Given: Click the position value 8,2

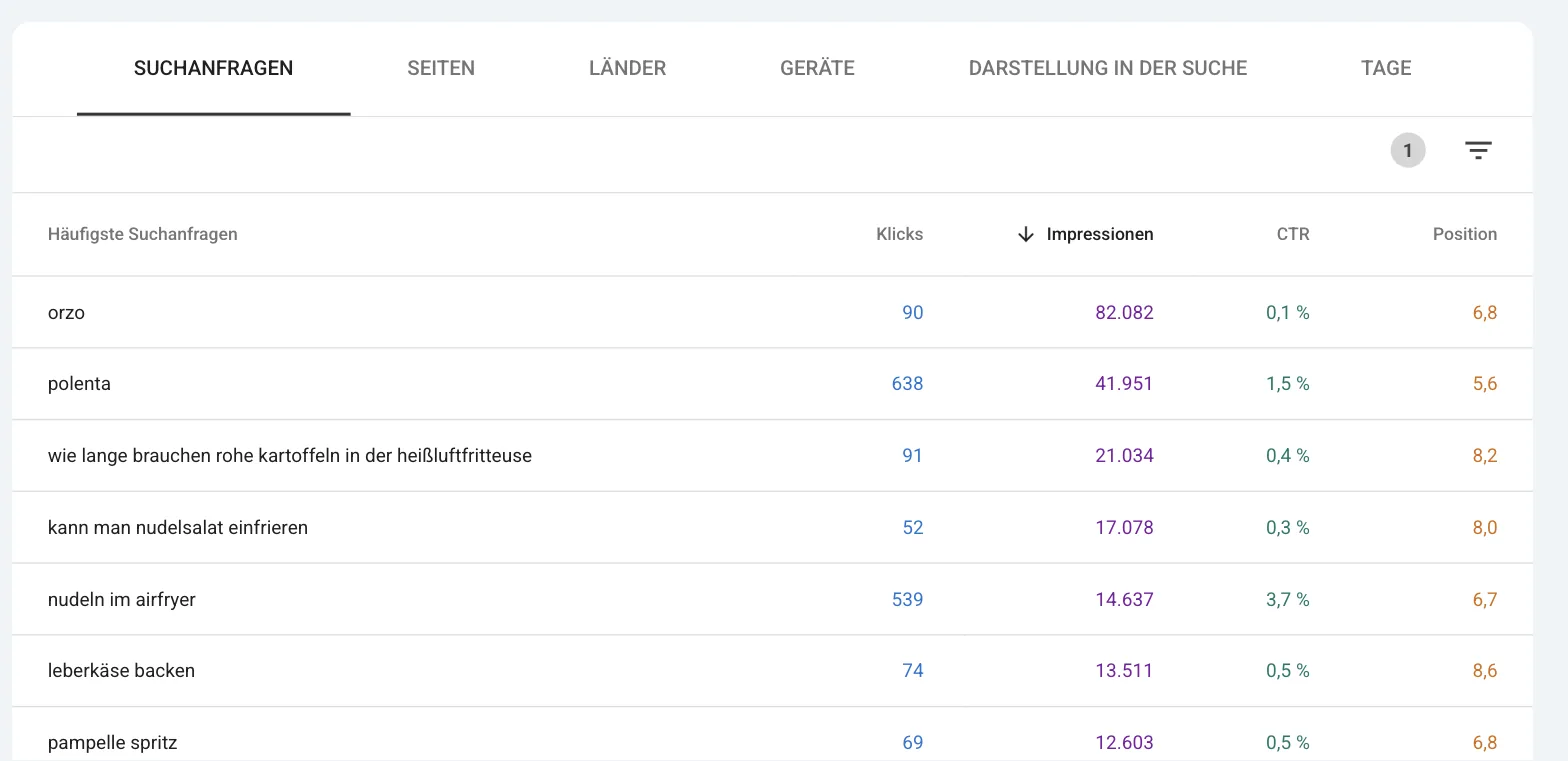Looking at the screenshot, I should click(1485, 456).
